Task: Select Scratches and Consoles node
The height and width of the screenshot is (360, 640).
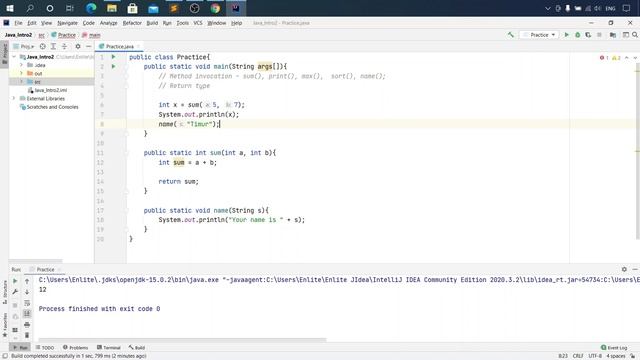Action: coord(49,107)
